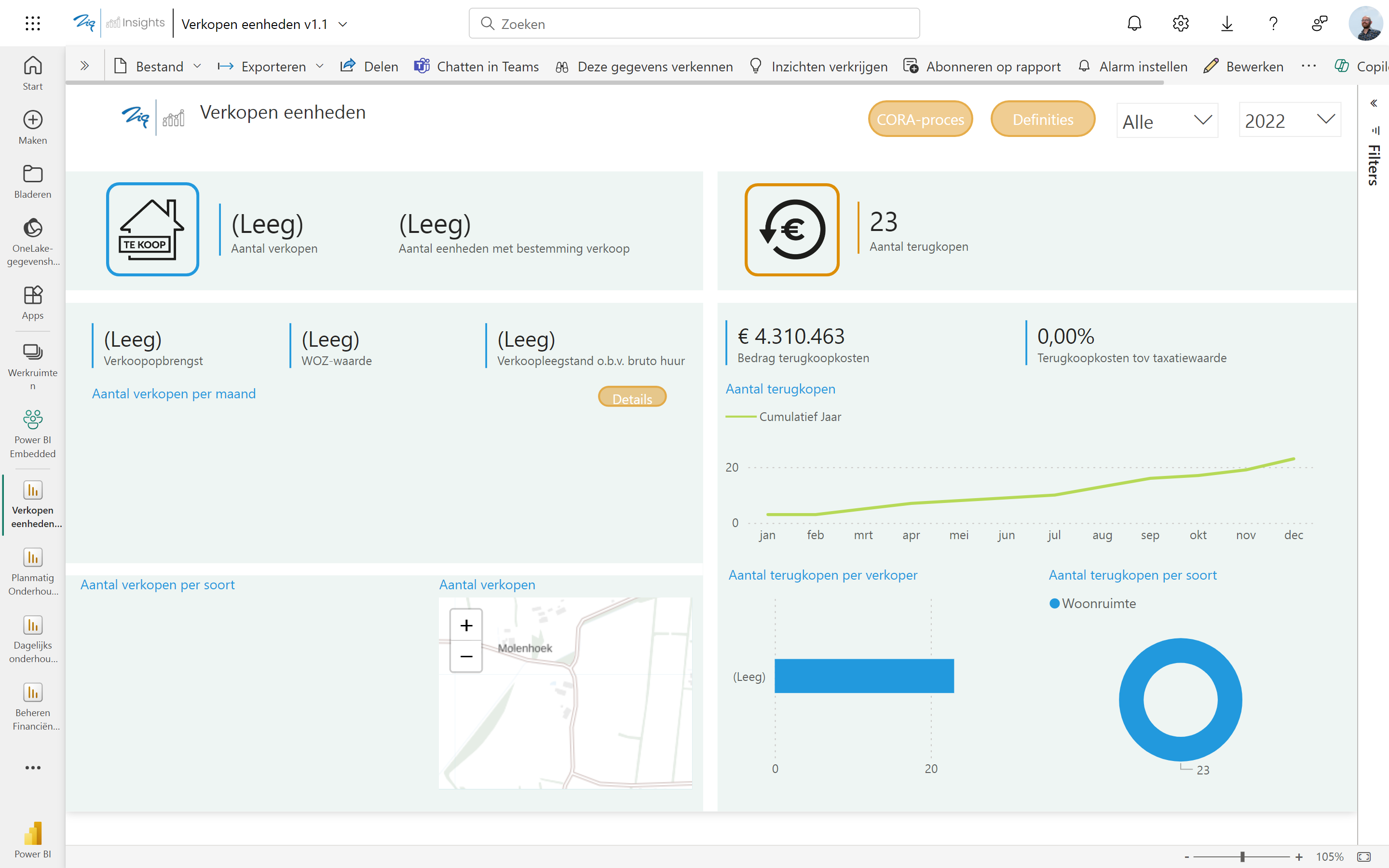
Task: Open the 2022 year dropdown
Action: click(1289, 120)
